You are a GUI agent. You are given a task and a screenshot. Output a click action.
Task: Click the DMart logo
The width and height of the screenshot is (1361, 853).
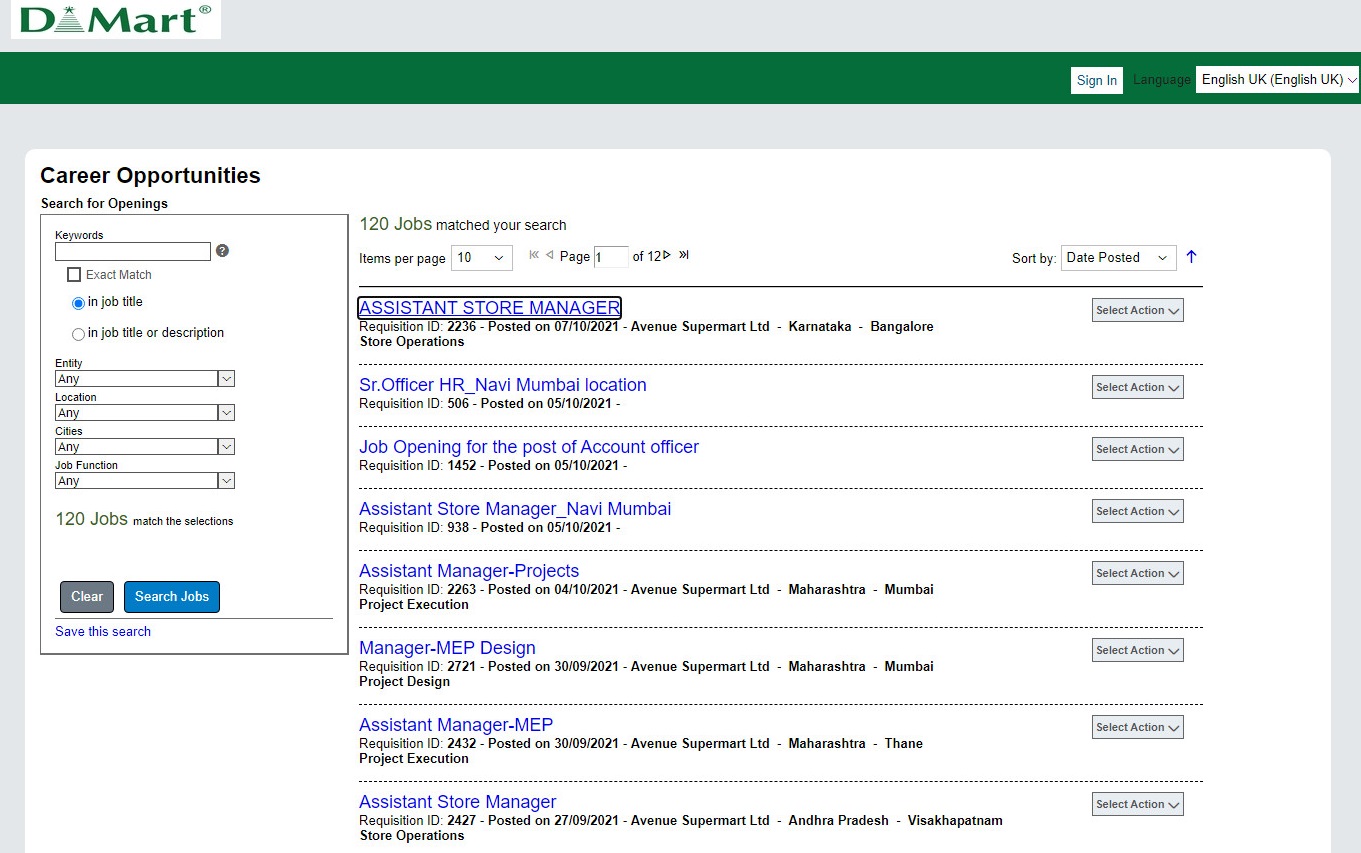coord(116,20)
